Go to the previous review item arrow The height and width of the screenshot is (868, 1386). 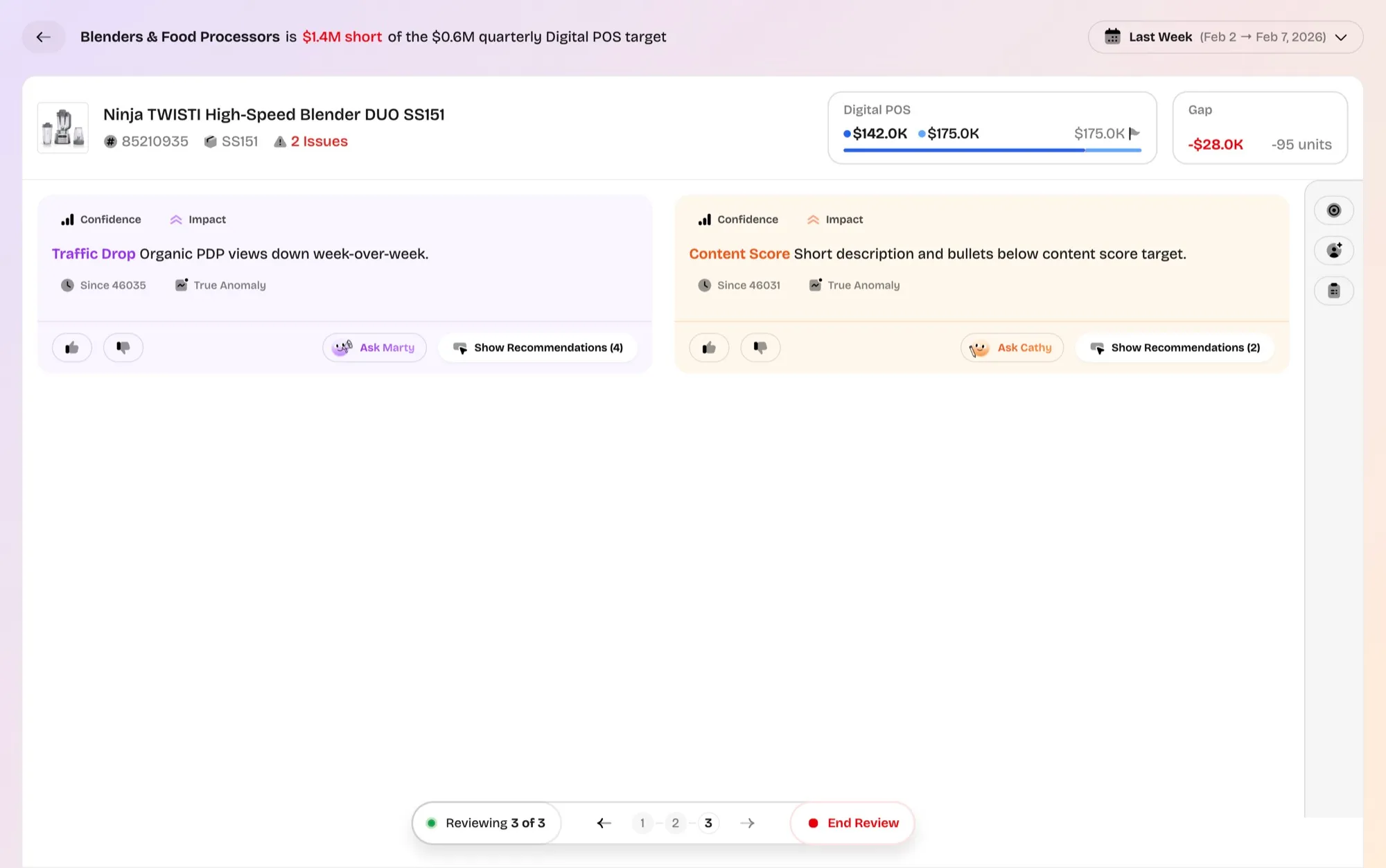point(604,823)
